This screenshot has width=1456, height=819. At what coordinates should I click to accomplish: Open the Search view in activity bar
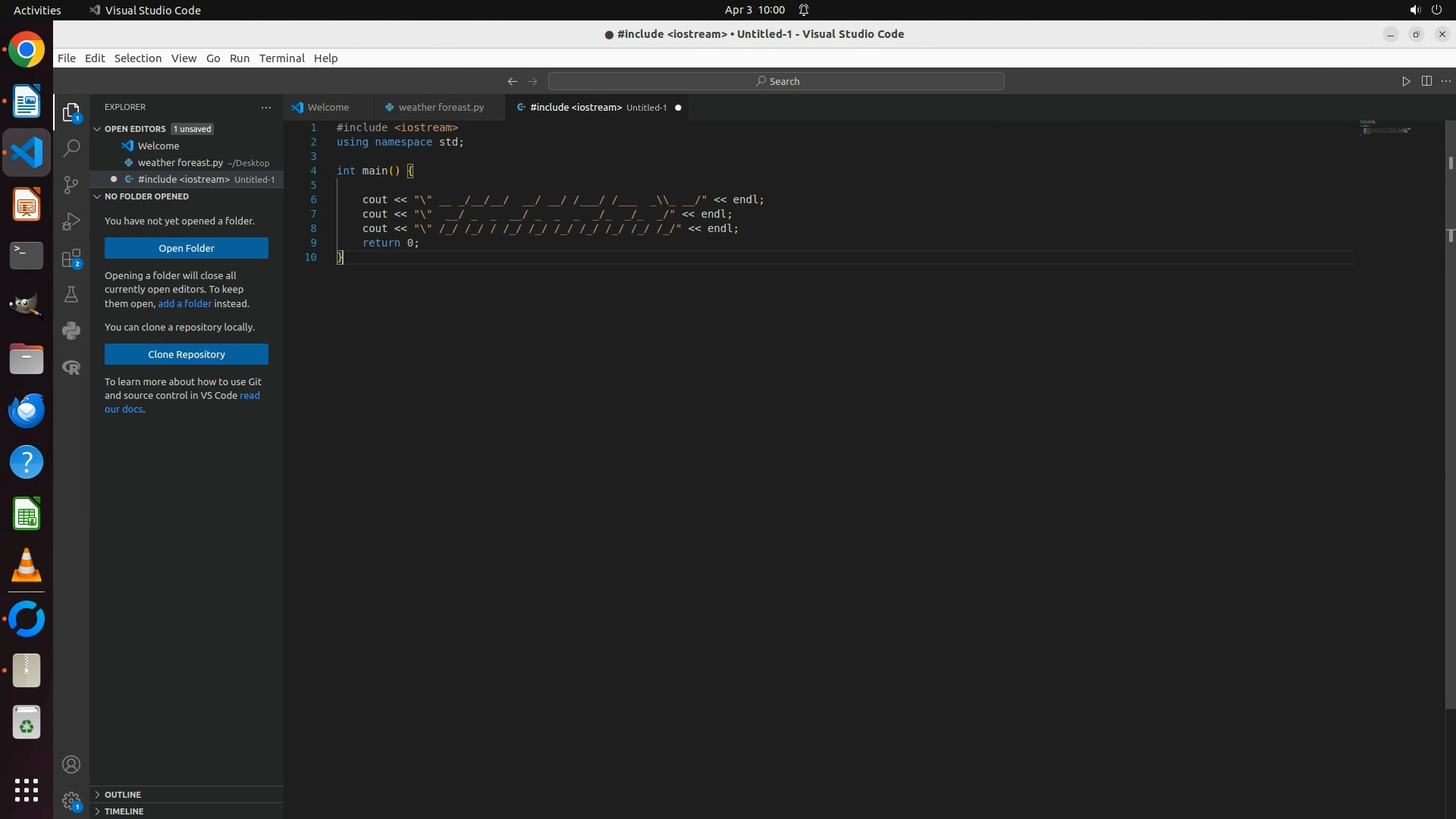click(x=71, y=149)
